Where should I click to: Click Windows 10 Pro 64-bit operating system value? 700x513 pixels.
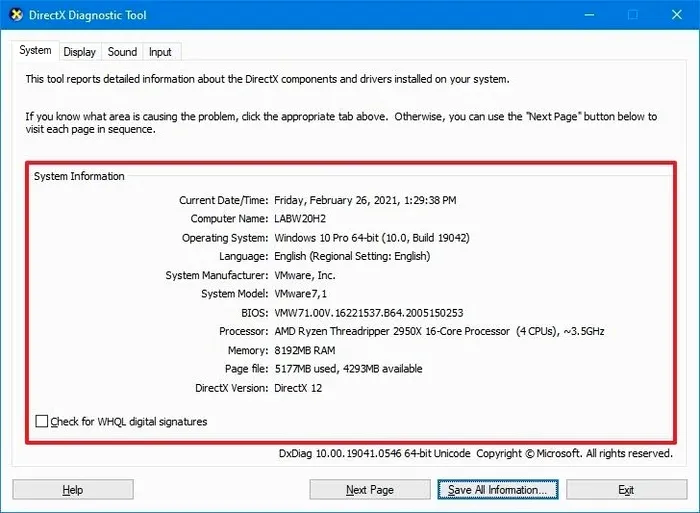click(372, 238)
